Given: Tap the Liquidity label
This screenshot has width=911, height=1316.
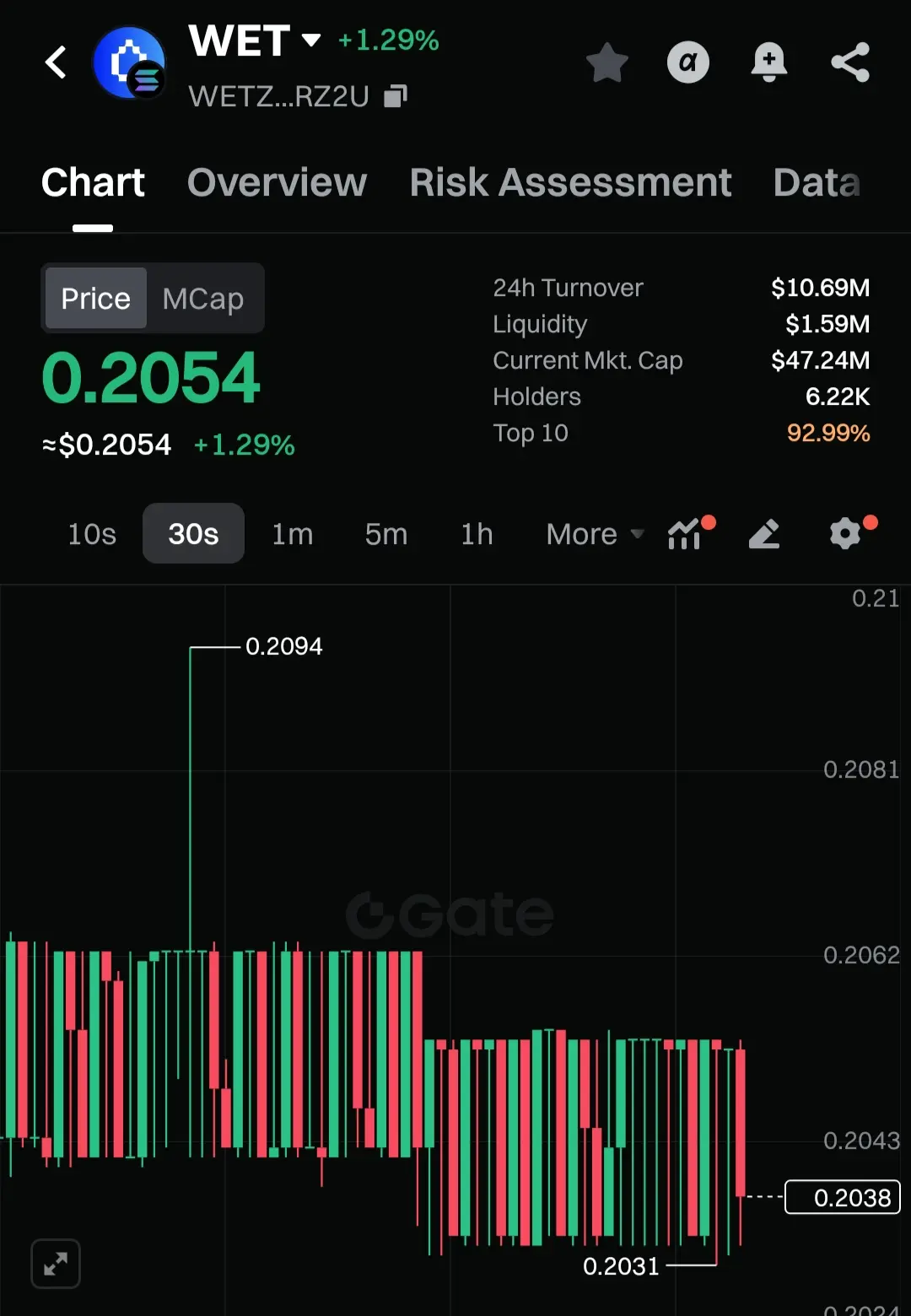Looking at the screenshot, I should [540, 324].
